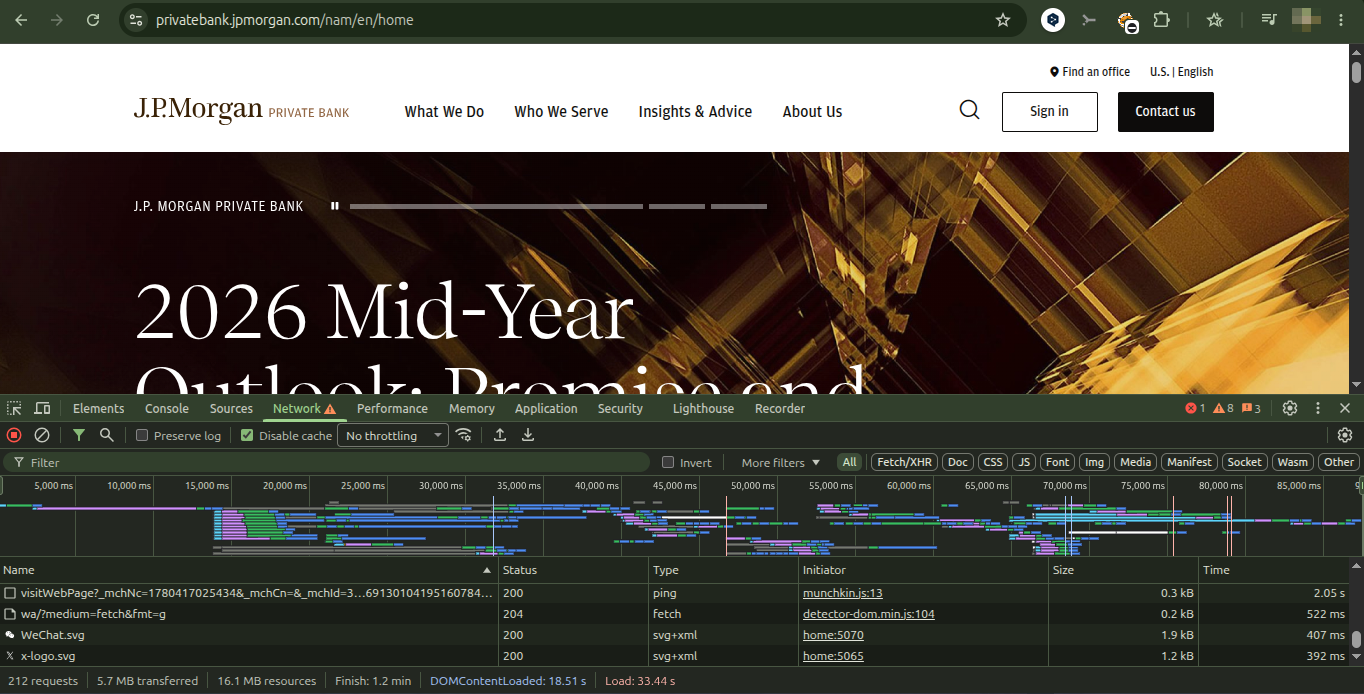Jump to the second carousel slide bar
Image resolution: width=1364 pixels, height=694 pixels.
676,206
